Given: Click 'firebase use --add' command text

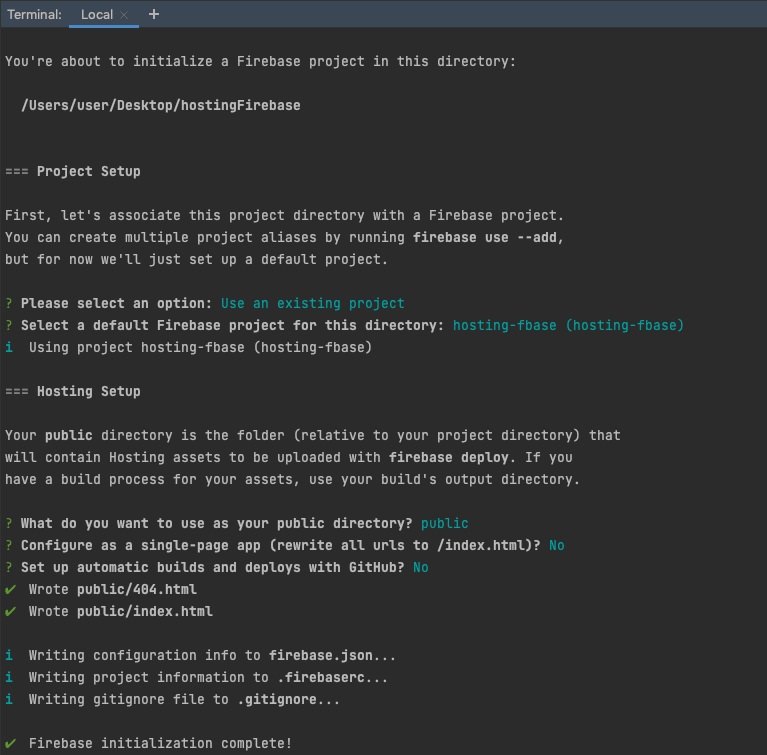Looking at the screenshot, I should pyautogui.click(x=484, y=237).
